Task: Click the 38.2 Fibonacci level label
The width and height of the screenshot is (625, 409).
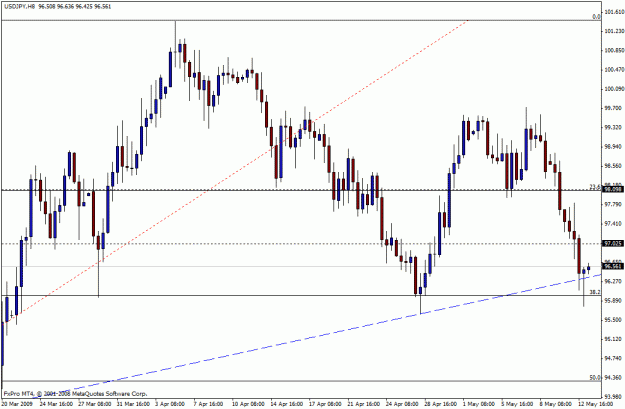Action: 595,292
